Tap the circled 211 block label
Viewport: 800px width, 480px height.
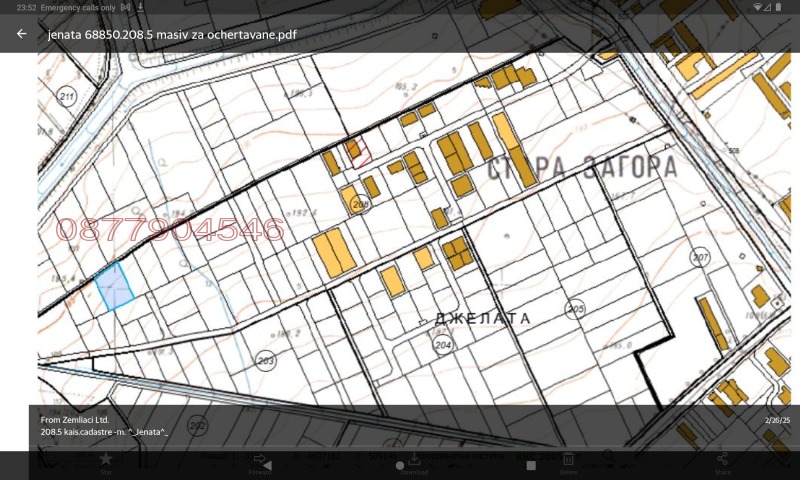[67, 97]
